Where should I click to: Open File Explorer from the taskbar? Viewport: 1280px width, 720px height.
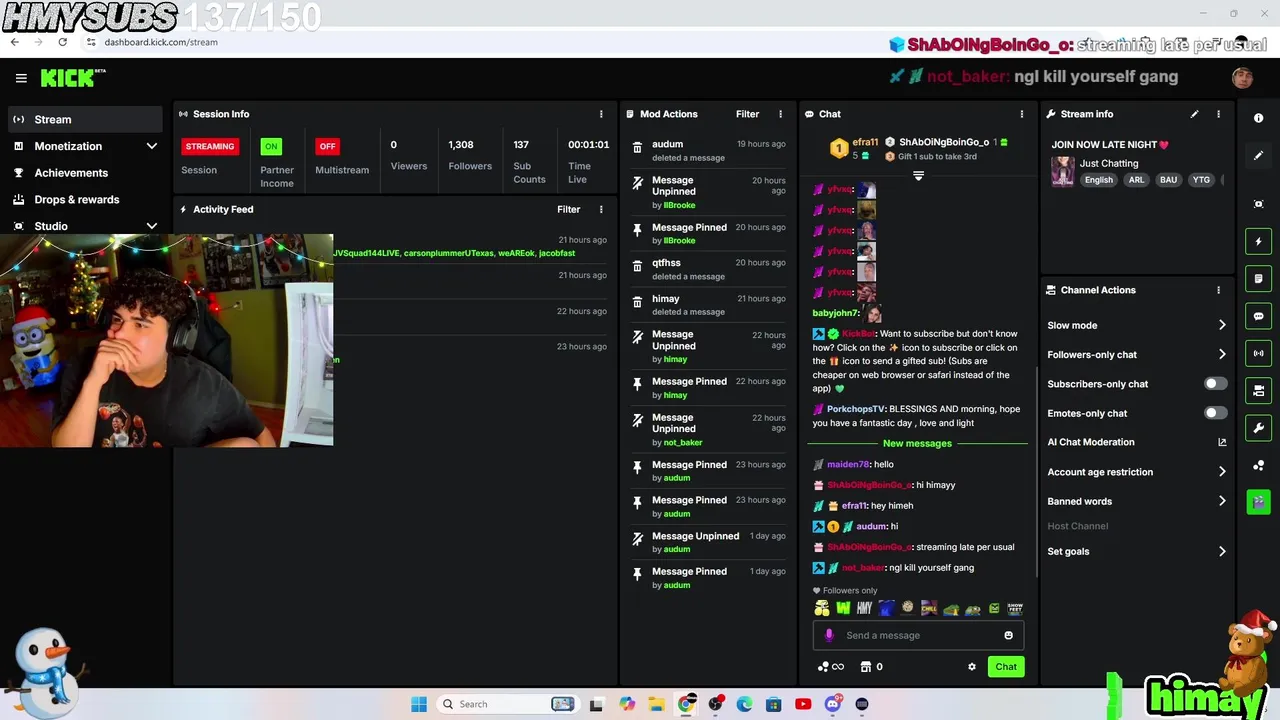(656, 704)
